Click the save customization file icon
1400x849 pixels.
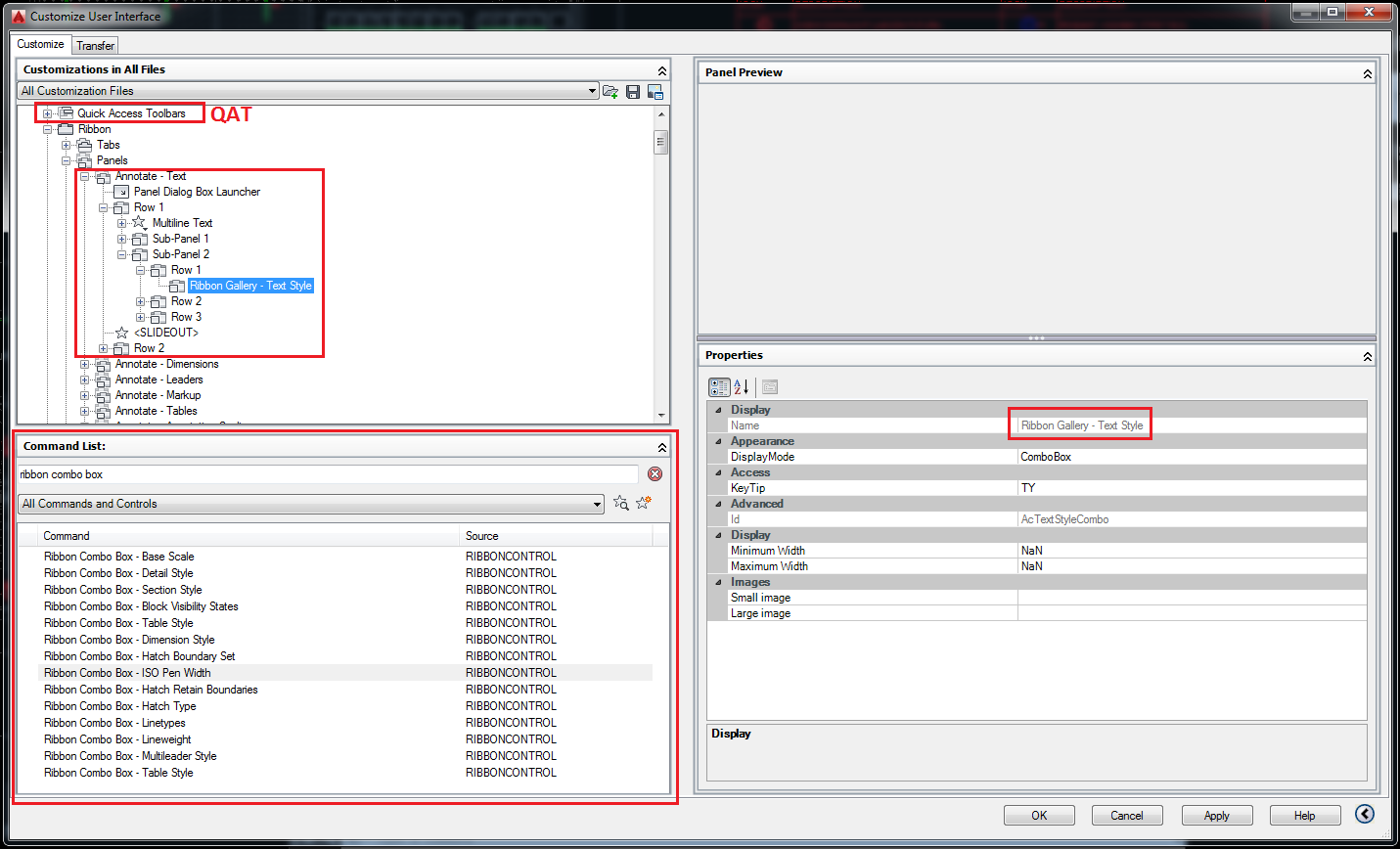click(x=631, y=90)
